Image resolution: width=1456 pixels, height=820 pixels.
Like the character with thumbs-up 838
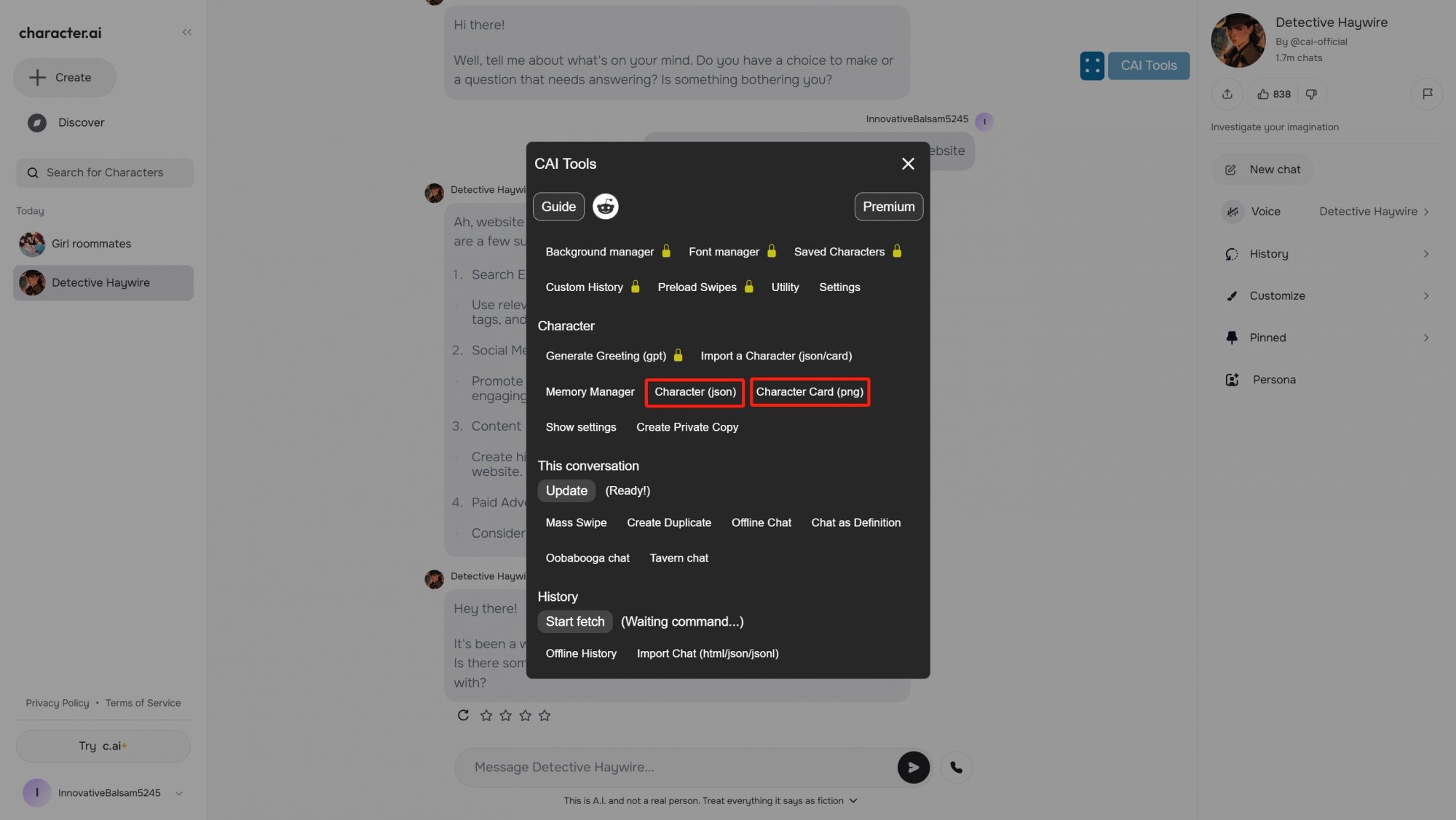tap(1273, 94)
